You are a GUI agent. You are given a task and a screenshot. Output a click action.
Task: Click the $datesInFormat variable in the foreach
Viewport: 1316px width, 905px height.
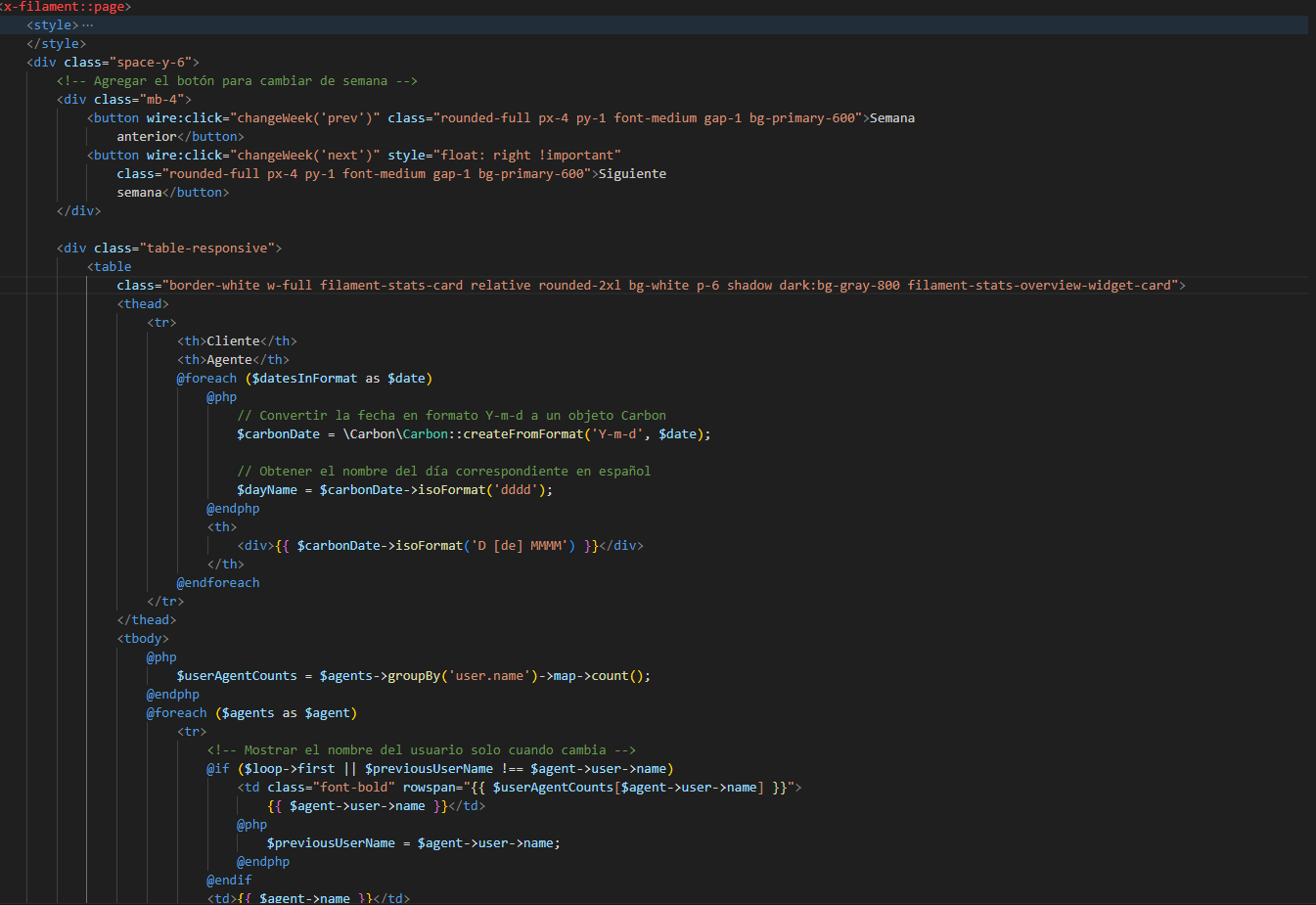(x=304, y=379)
